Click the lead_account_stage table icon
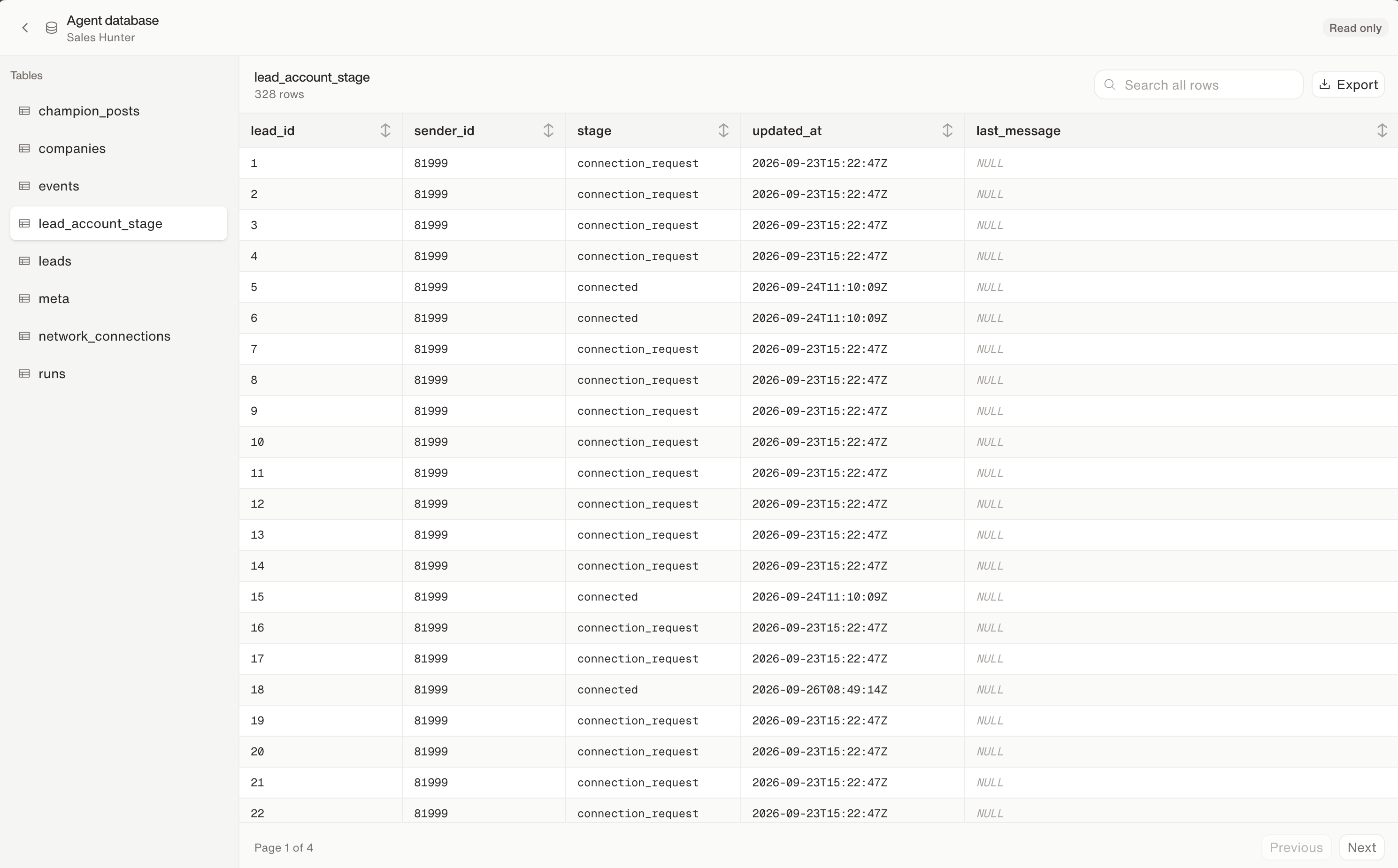The image size is (1398, 868). tap(24, 223)
